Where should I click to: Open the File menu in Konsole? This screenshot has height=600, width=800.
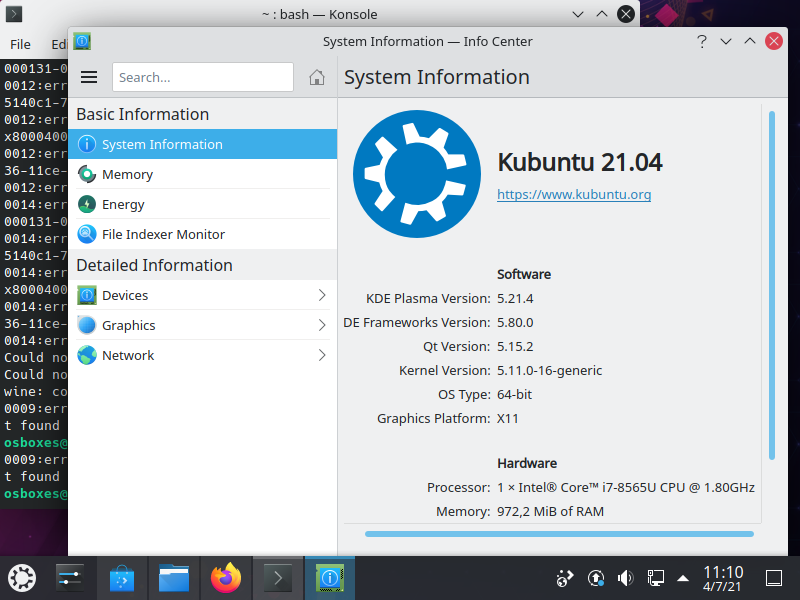coord(20,44)
